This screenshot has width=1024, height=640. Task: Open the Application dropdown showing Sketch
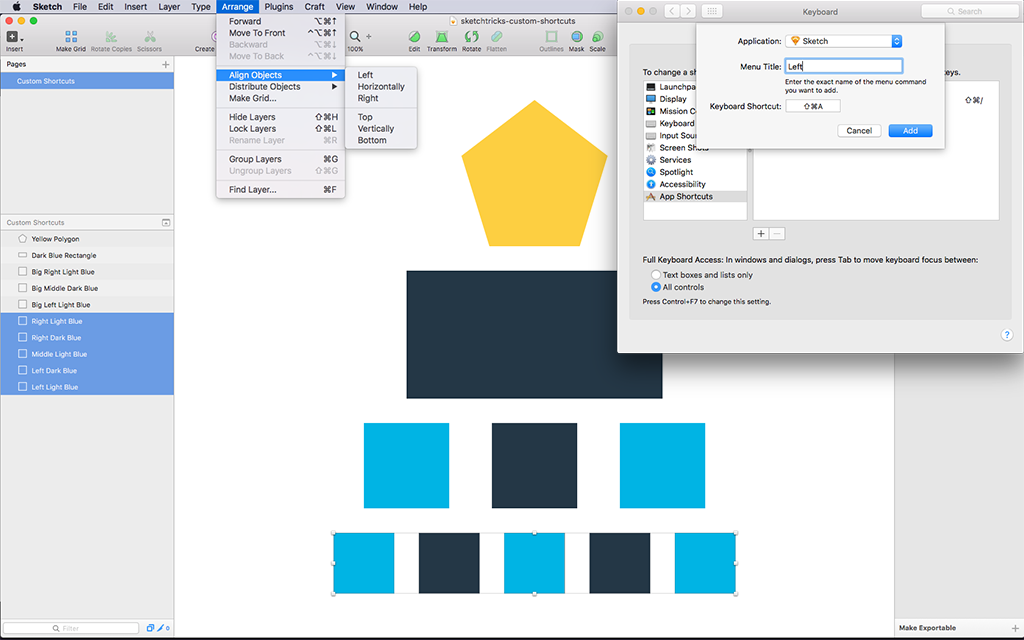tap(844, 41)
